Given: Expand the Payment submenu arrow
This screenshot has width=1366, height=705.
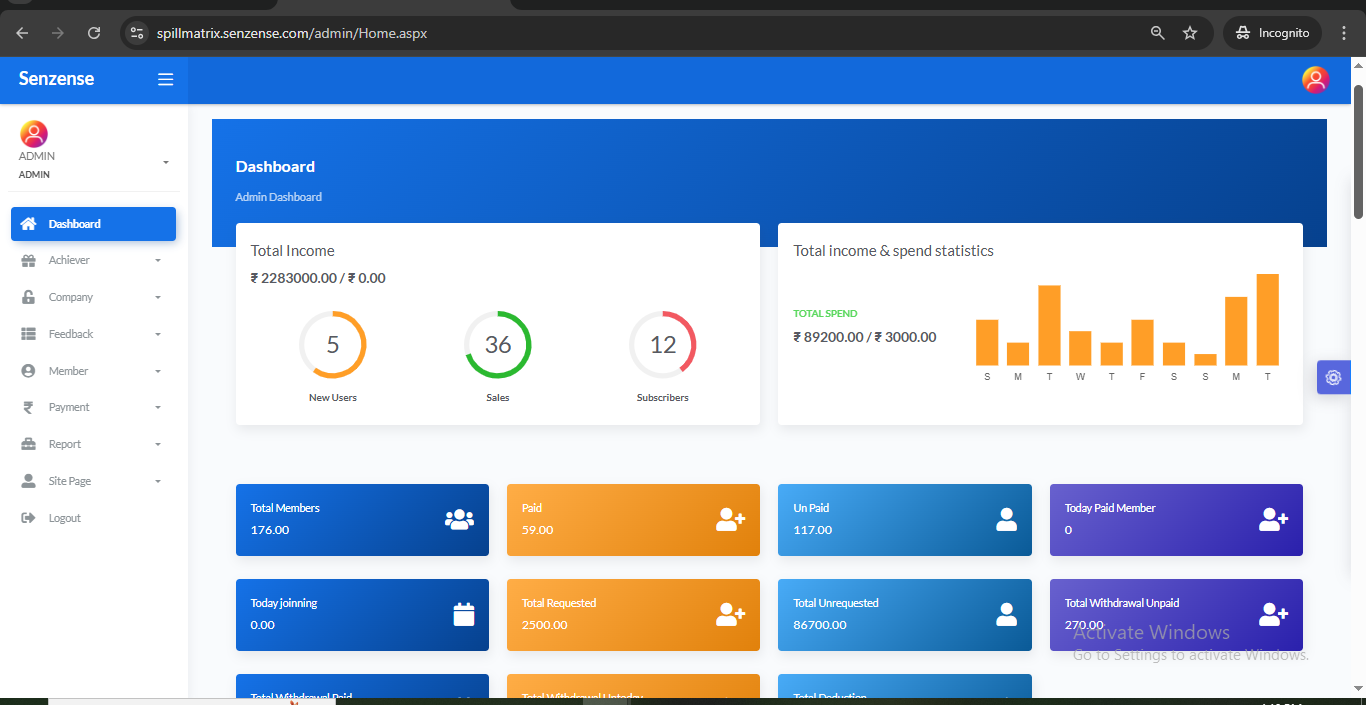Looking at the screenshot, I should (158, 408).
